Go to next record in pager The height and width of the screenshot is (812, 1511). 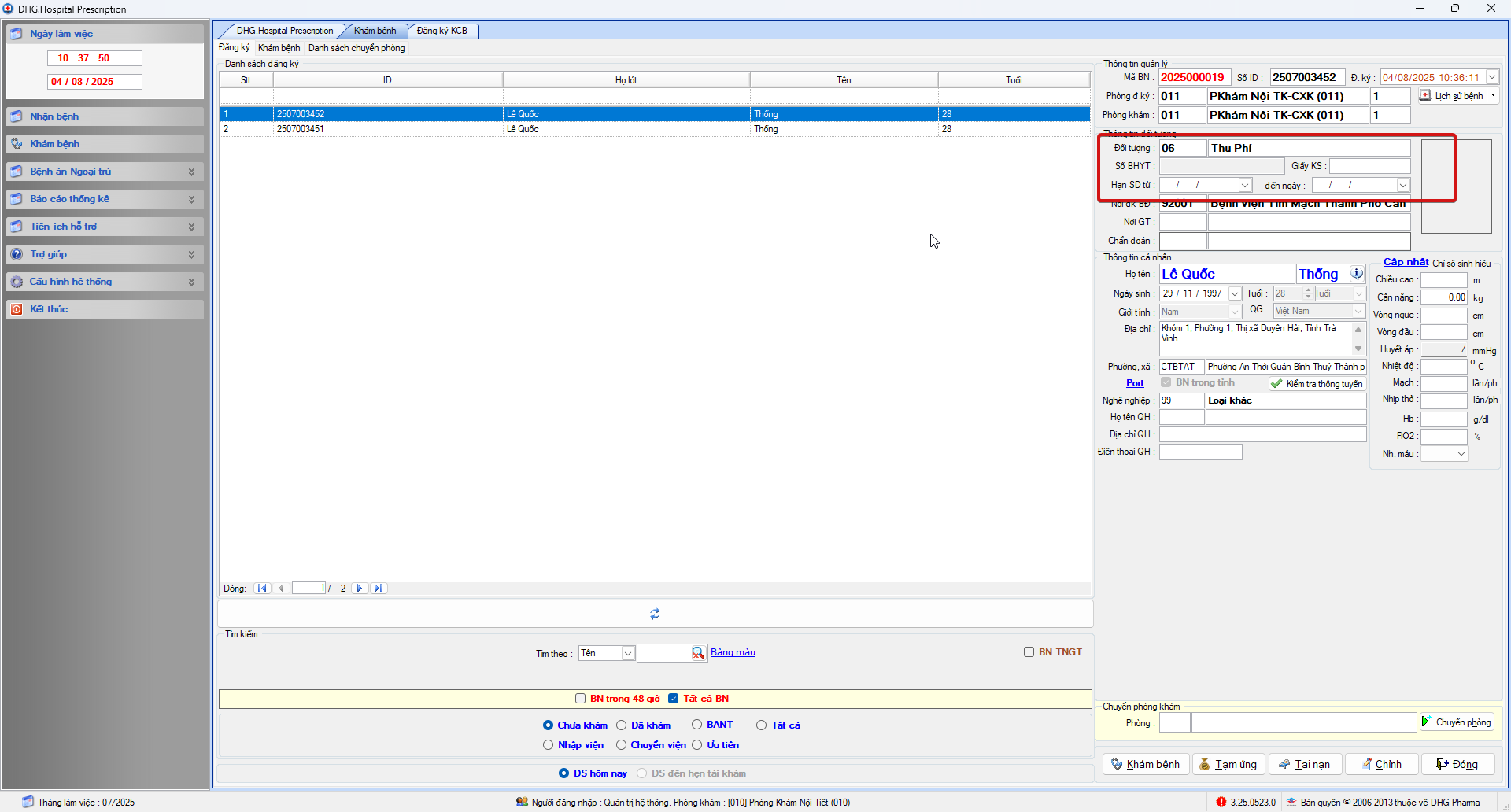(360, 589)
